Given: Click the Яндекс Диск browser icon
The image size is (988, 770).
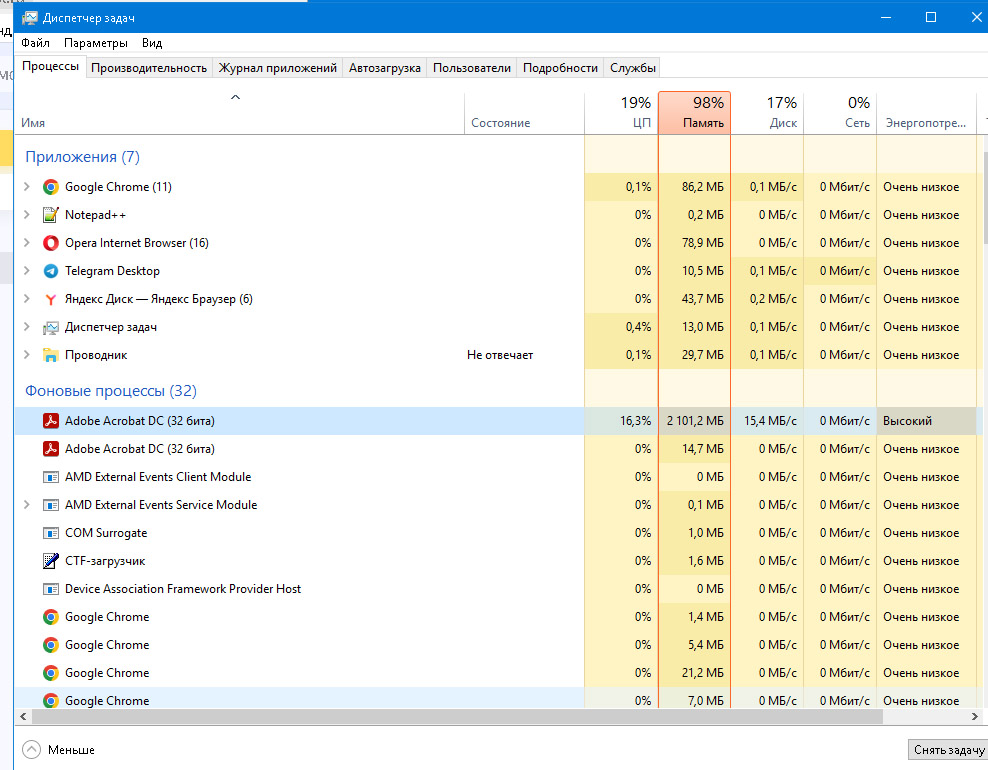Looking at the screenshot, I should point(50,299).
